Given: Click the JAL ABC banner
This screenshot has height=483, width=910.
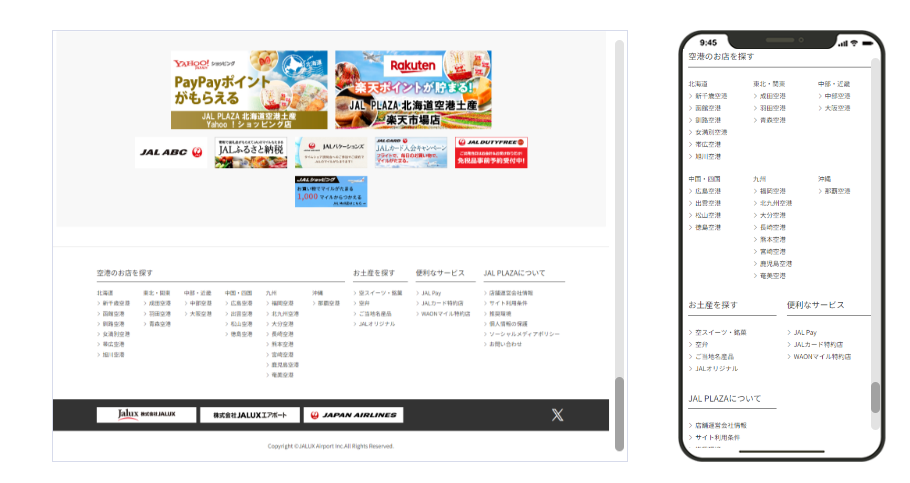Looking at the screenshot, I should click(x=171, y=152).
